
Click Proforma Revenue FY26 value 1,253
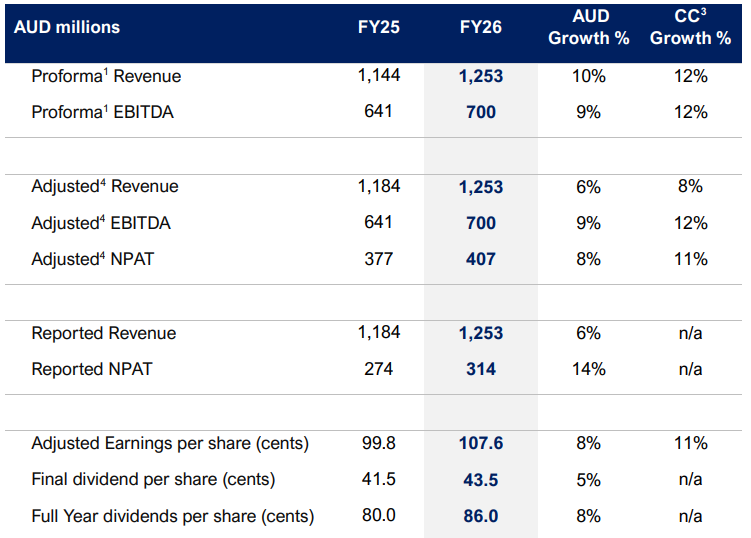pos(481,76)
